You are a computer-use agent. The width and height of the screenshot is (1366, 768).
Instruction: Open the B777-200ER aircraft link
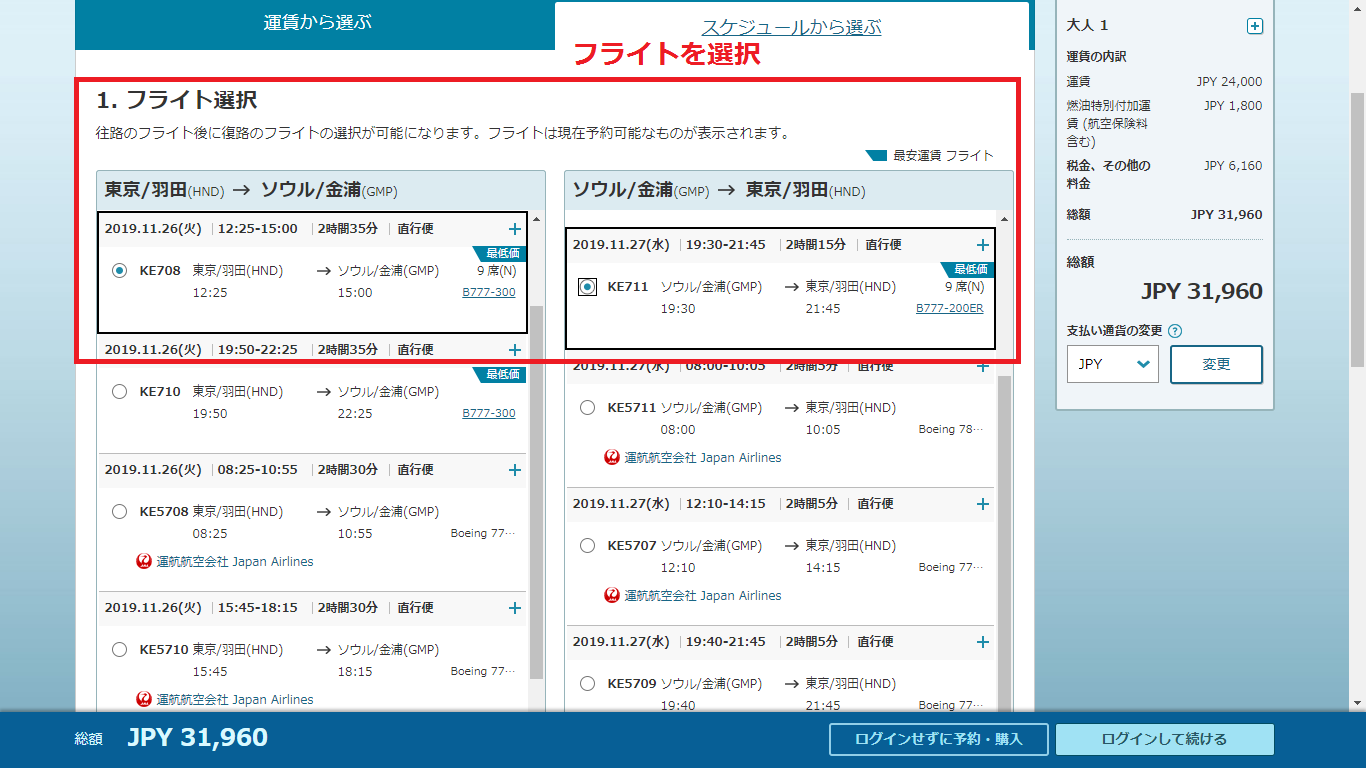pos(949,308)
